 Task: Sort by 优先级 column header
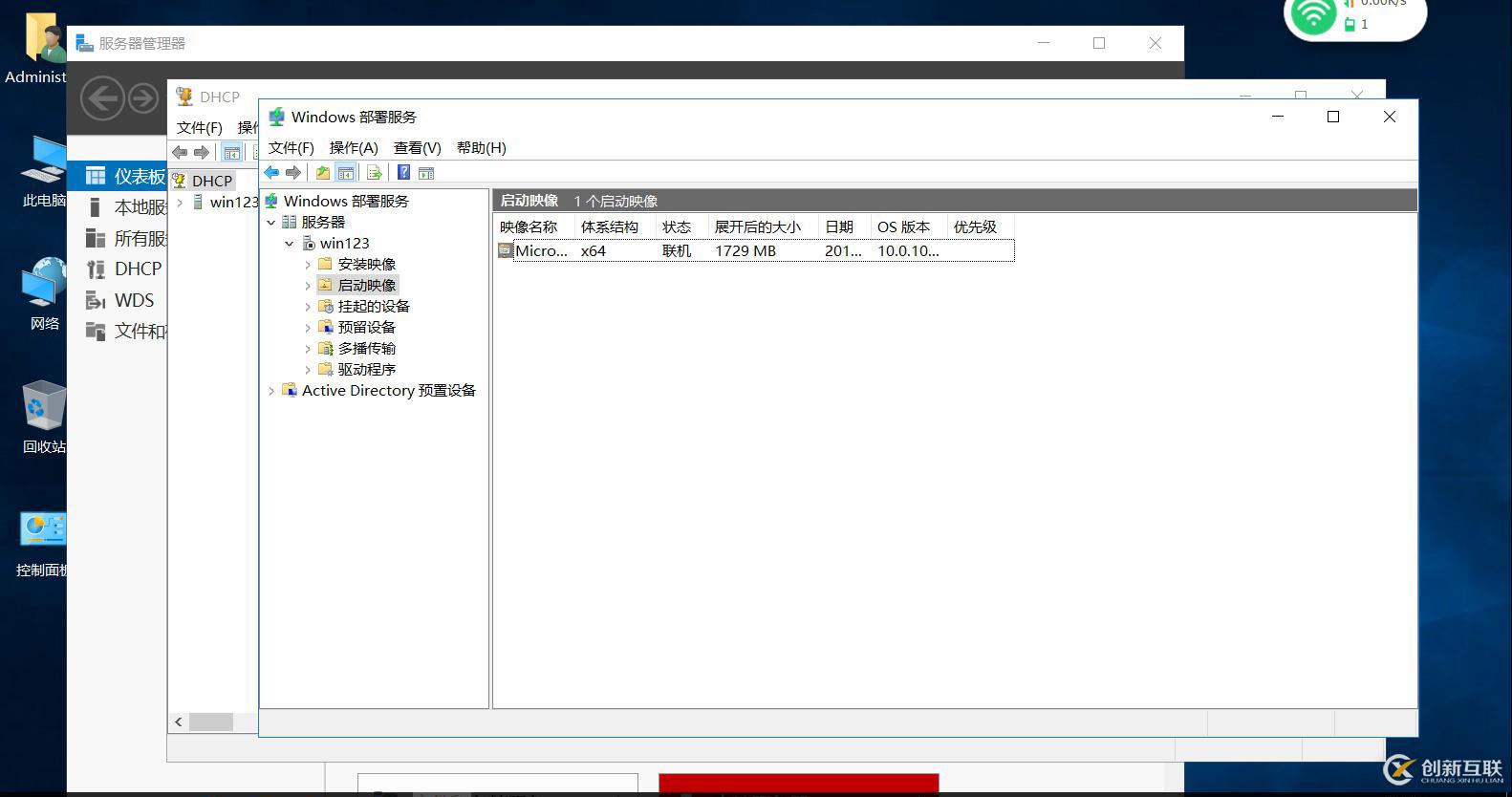(980, 227)
